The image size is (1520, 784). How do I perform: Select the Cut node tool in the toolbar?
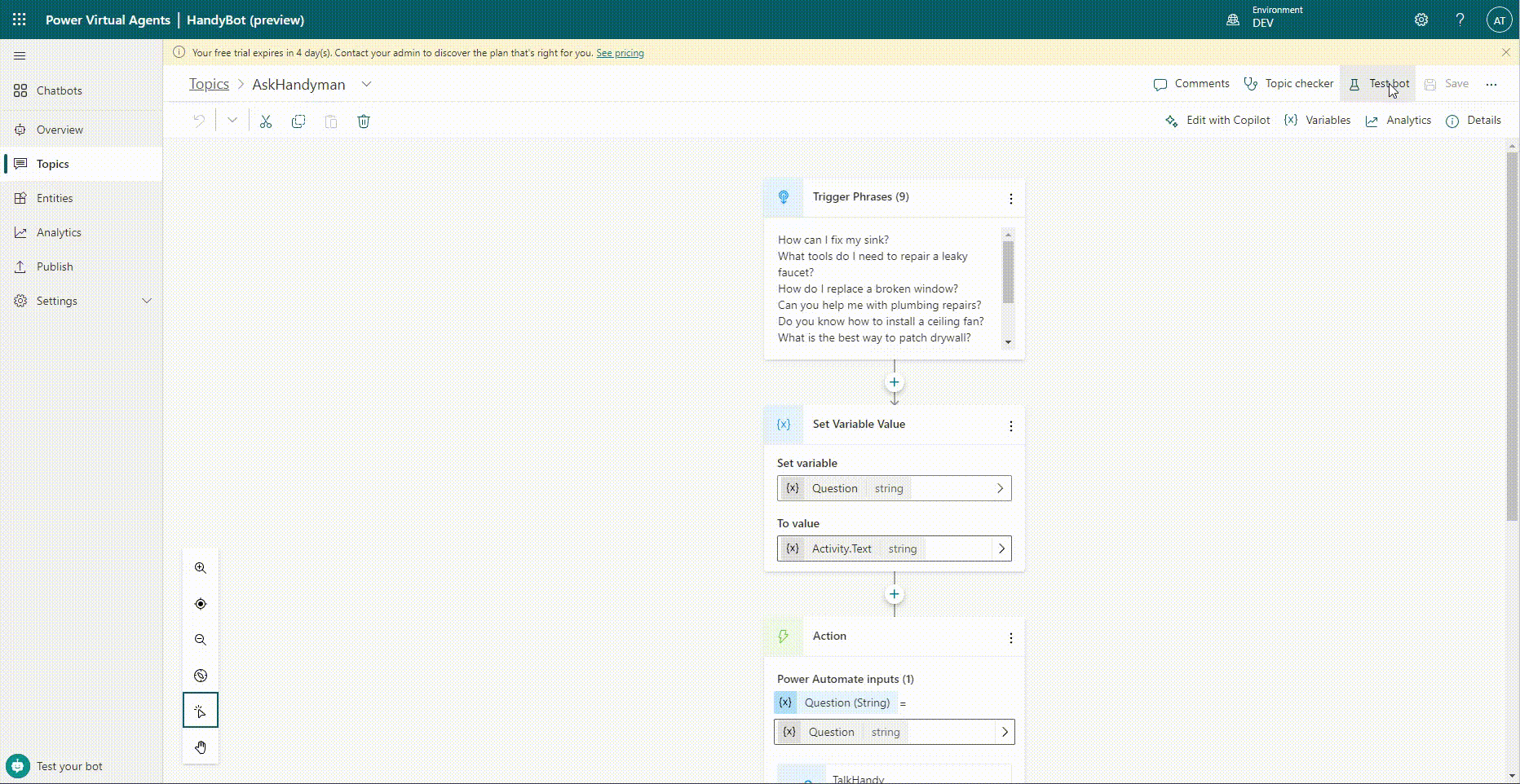[266, 121]
